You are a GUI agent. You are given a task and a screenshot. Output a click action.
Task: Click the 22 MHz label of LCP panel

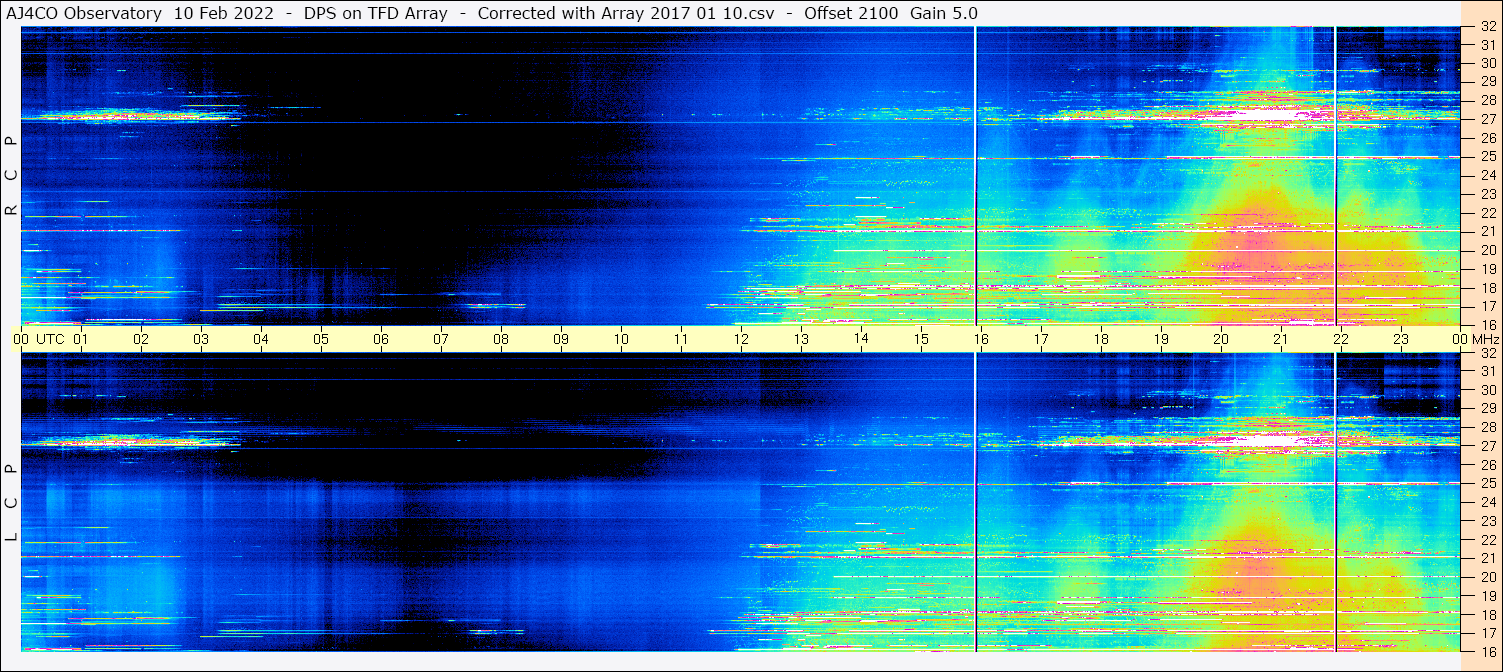pyautogui.click(x=1487, y=540)
